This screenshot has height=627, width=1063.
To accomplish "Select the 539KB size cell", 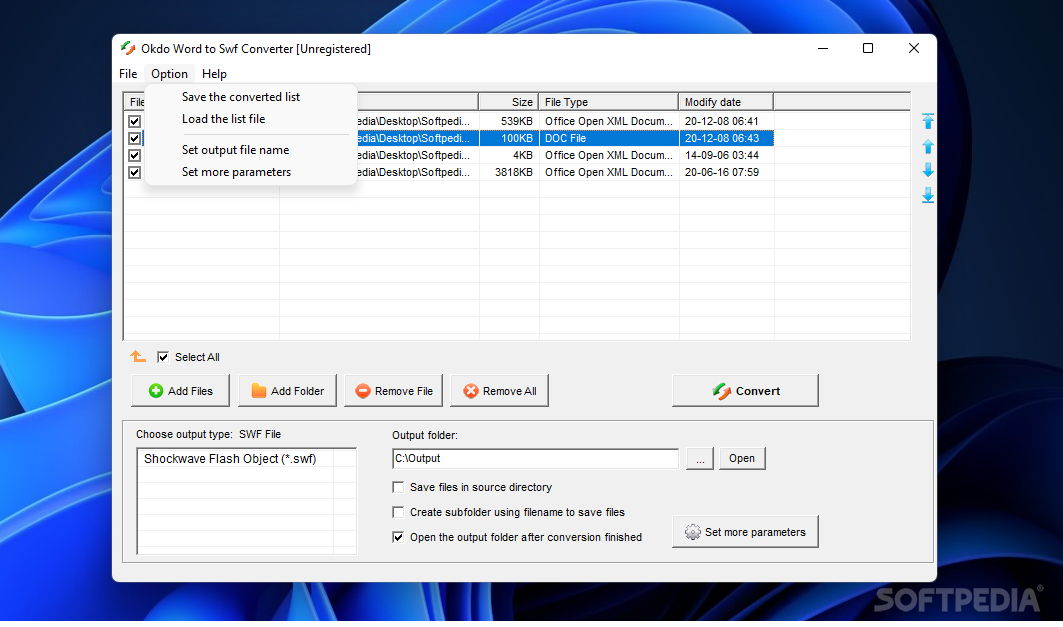I will coord(509,121).
